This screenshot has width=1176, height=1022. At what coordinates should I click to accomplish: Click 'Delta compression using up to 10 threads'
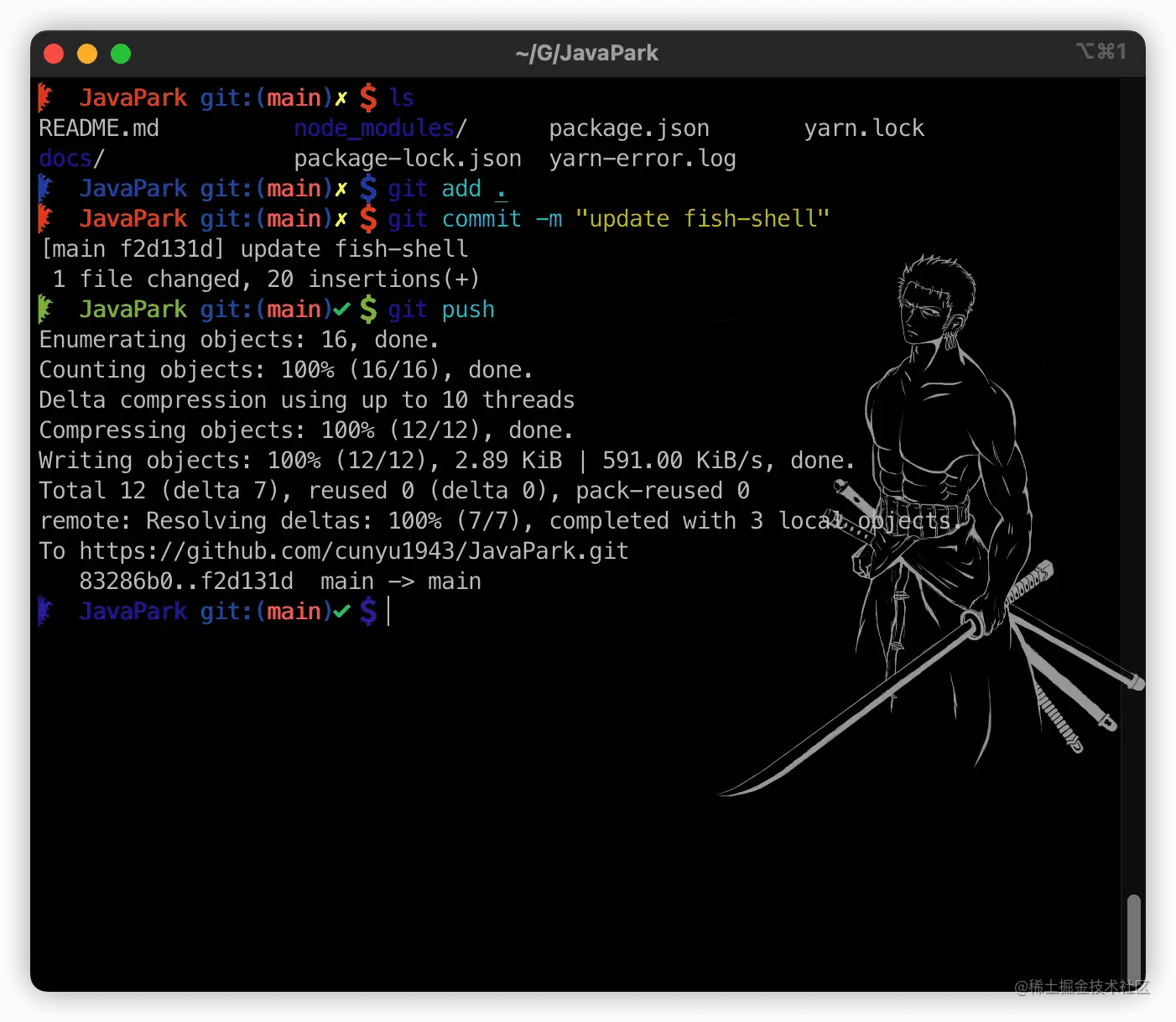click(x=307, y=400)
